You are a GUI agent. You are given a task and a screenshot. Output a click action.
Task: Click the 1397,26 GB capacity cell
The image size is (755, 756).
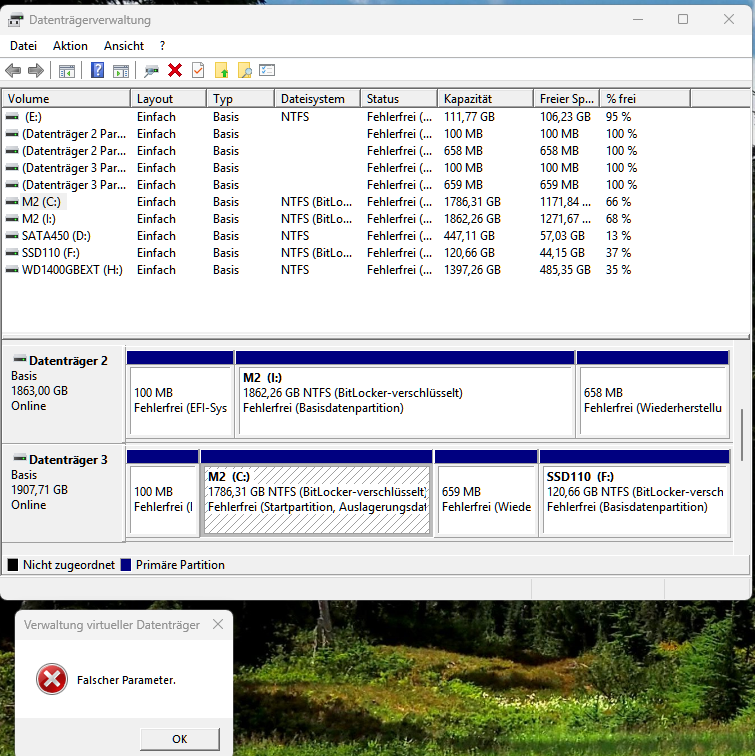click(x=472, y=270)
